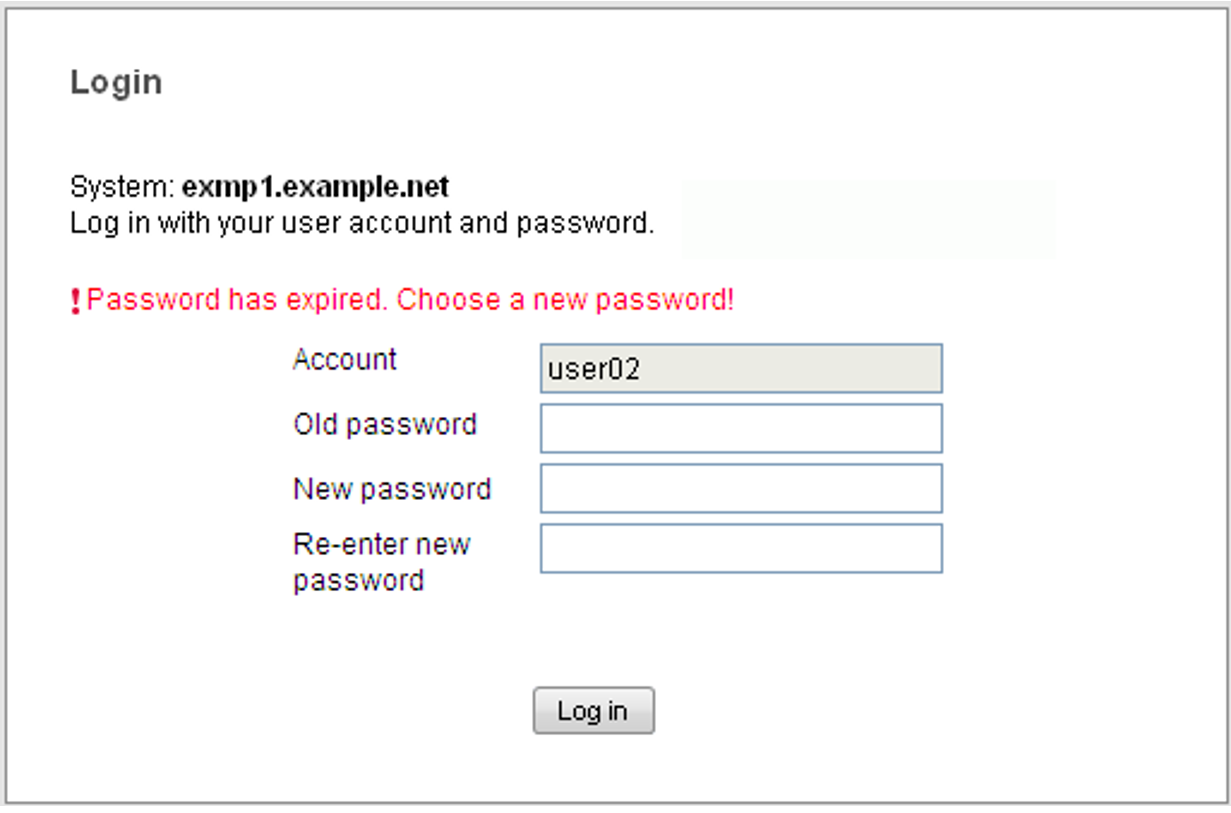
Task: Click the Password has expired message
Action: pos(238,300)
